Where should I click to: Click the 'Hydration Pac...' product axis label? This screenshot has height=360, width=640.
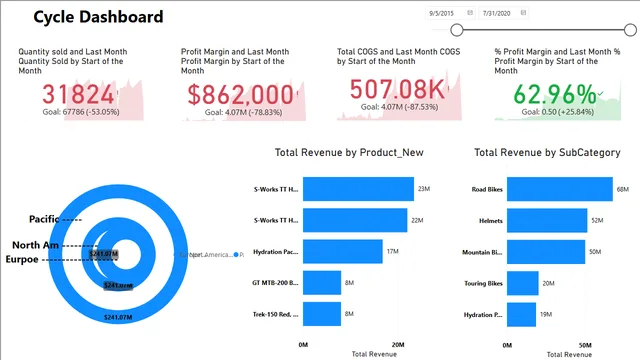click(276, 252)
